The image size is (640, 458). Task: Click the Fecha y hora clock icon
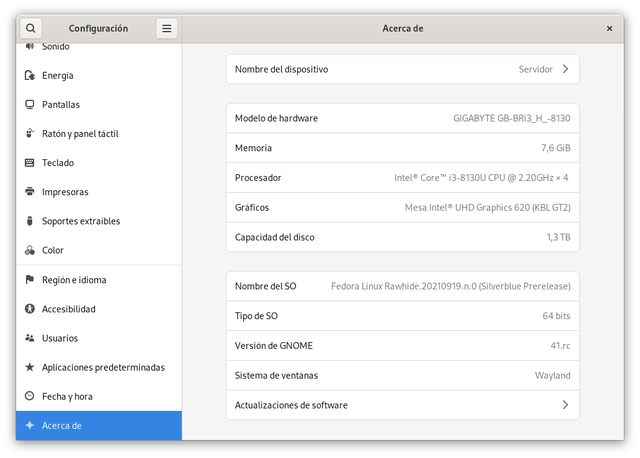[x=30, y=396]
